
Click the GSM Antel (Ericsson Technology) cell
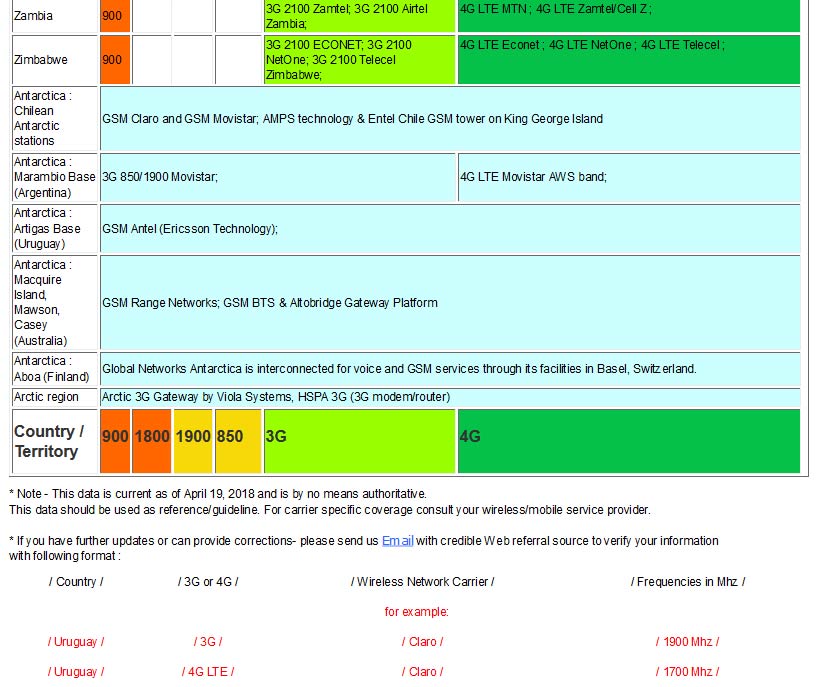pyautogui.click(x=450, y=229)
